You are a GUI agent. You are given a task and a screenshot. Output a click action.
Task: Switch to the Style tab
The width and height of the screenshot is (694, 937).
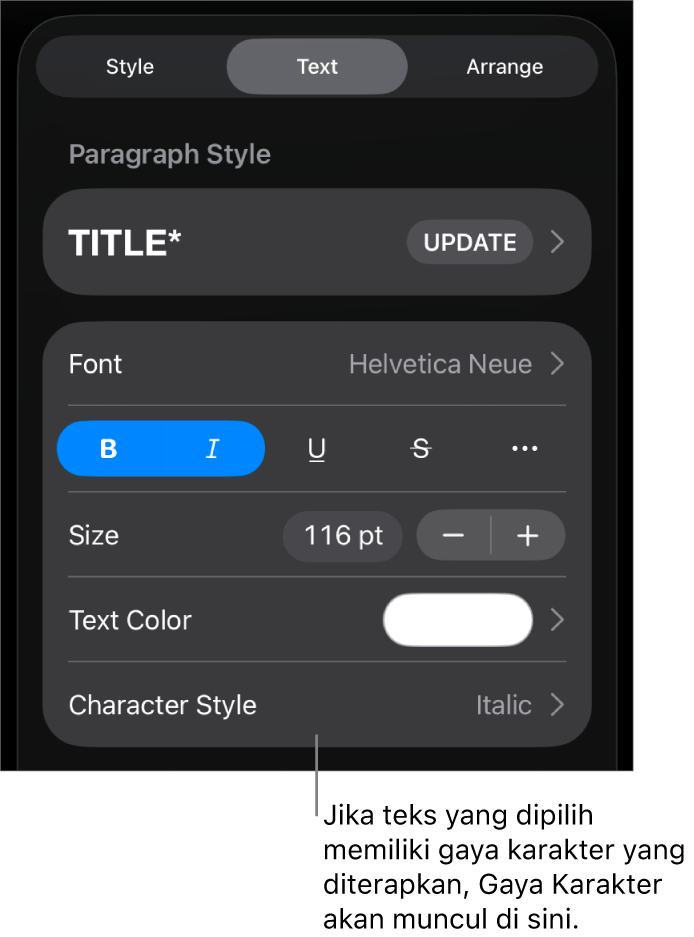[130, 67]
